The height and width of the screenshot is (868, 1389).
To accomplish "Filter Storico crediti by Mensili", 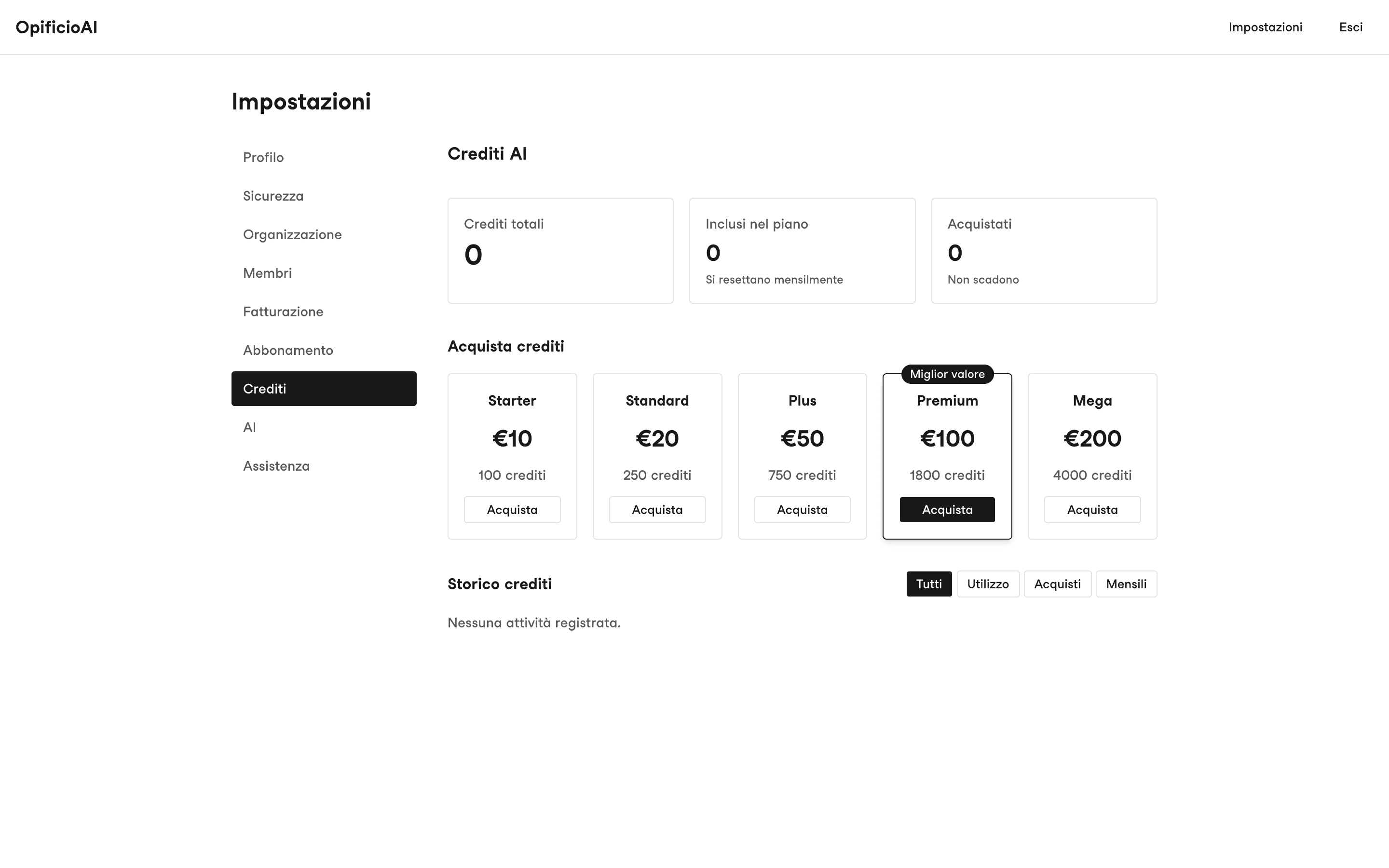I will 1126,584.
